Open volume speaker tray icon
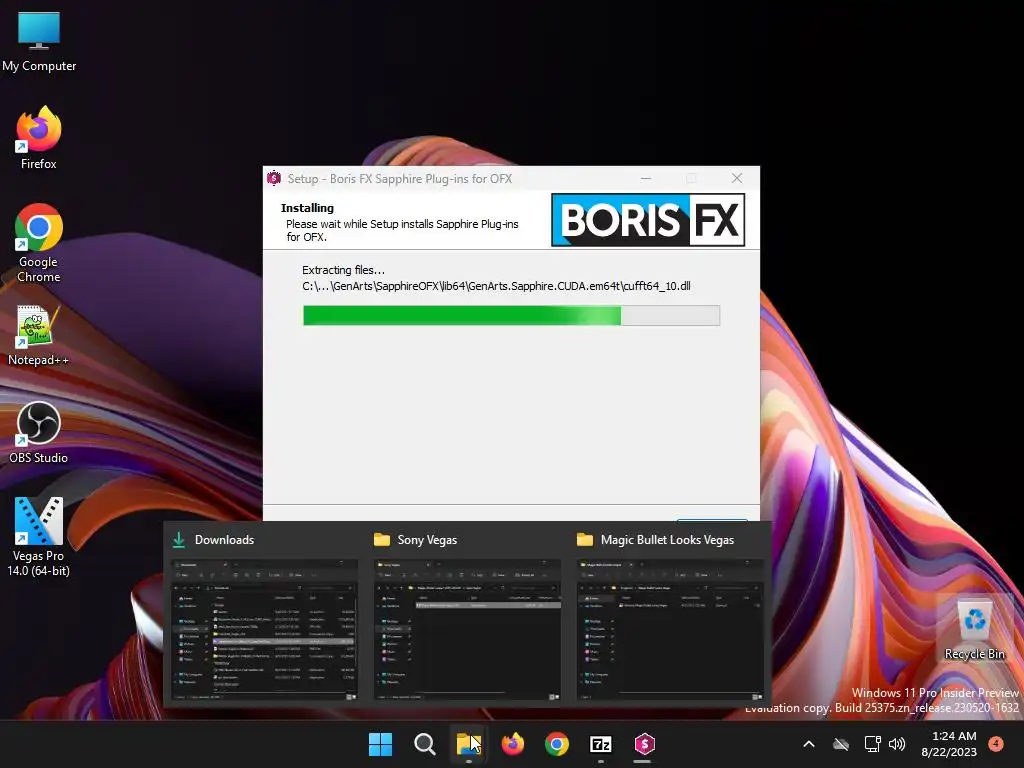This screenshot has width=1024, height=768. [x=897, y=744]
